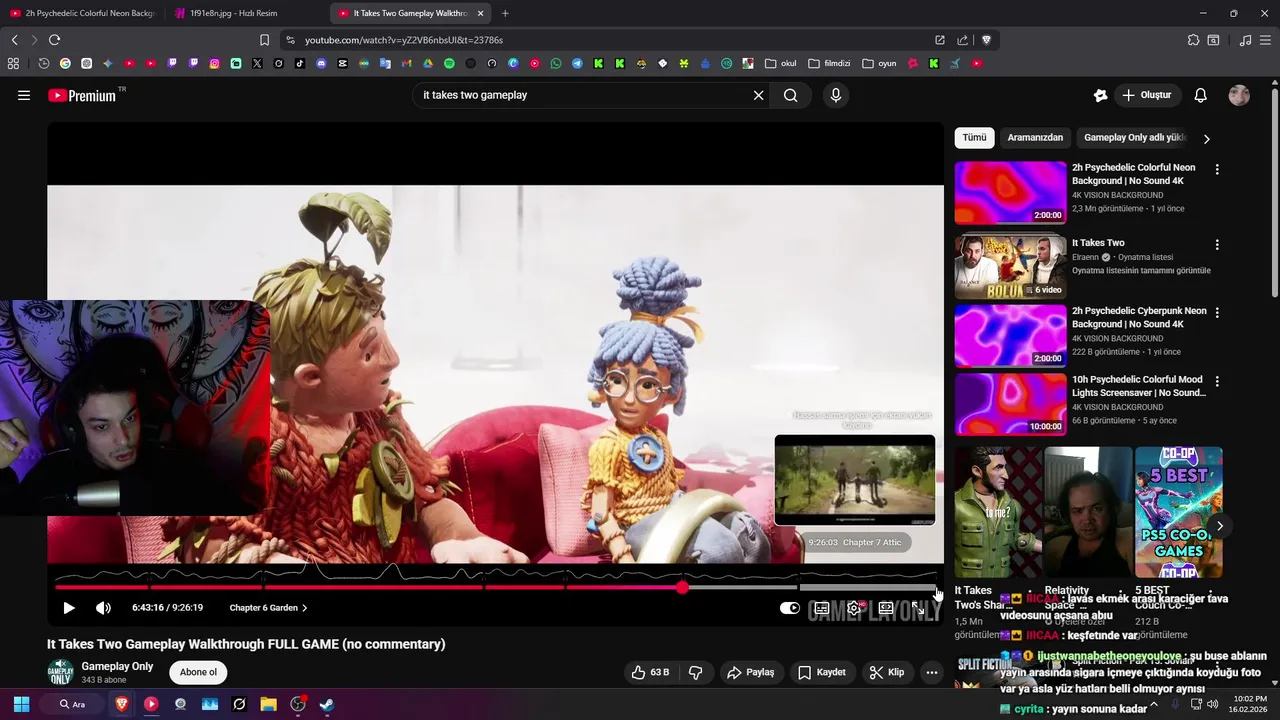Select the Aramanızdan filter chip
This screenshot has width=1280, height=720.
click(1035, 138)
